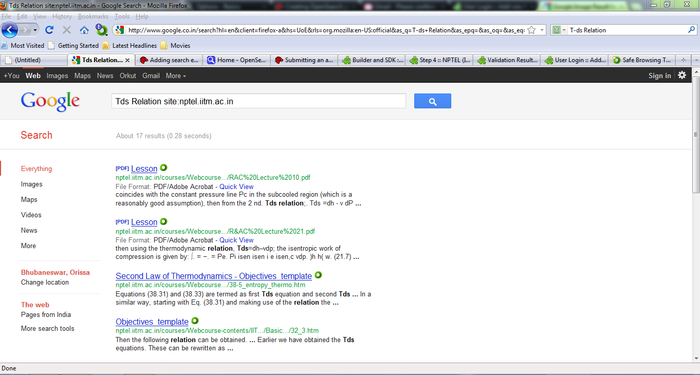Expand More search tools
700x375 pixels.
[x=47, y=328]
